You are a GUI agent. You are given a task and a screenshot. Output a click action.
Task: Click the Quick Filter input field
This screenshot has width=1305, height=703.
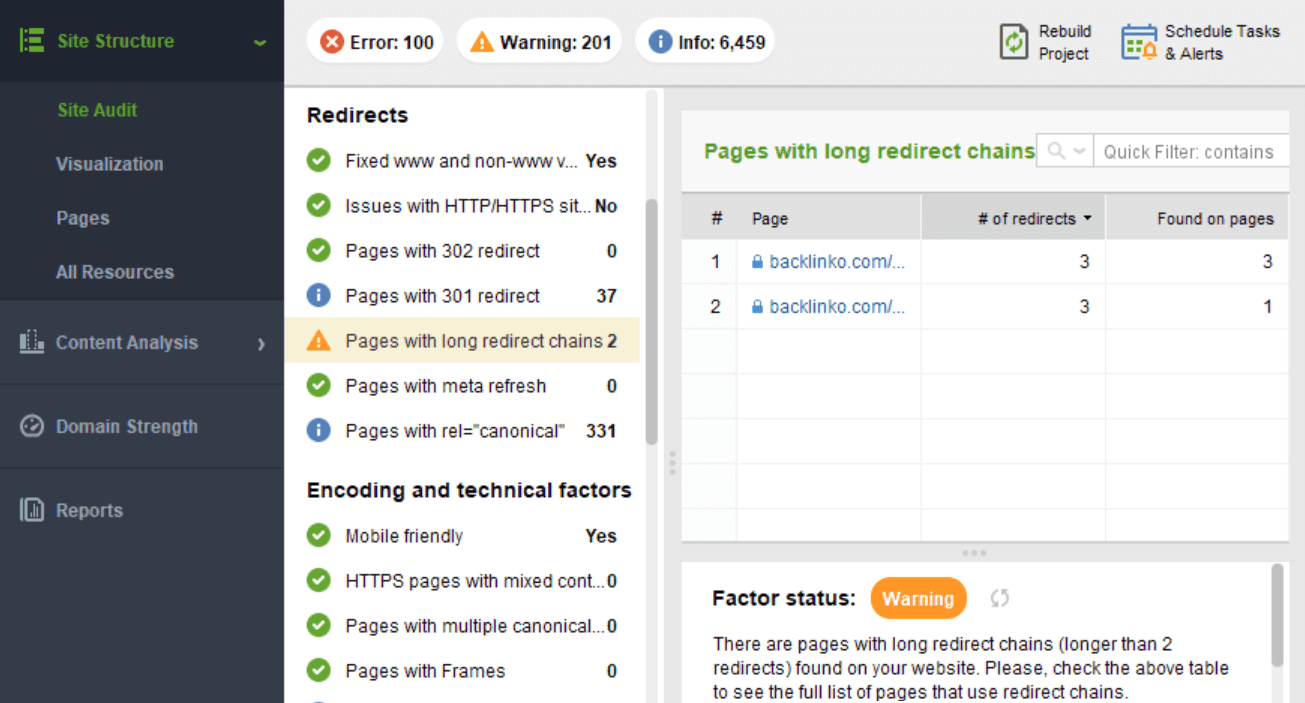tap(1191, 152)
